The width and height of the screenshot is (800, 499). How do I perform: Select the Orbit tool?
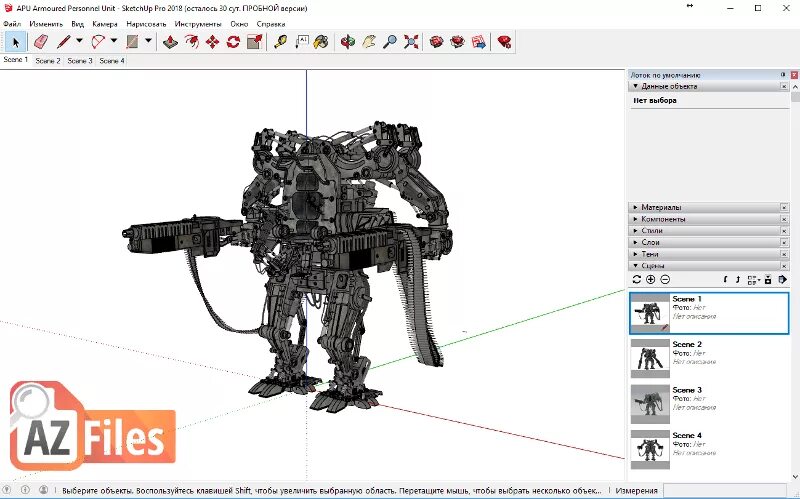pyautogui.click(x=348, y=42)
